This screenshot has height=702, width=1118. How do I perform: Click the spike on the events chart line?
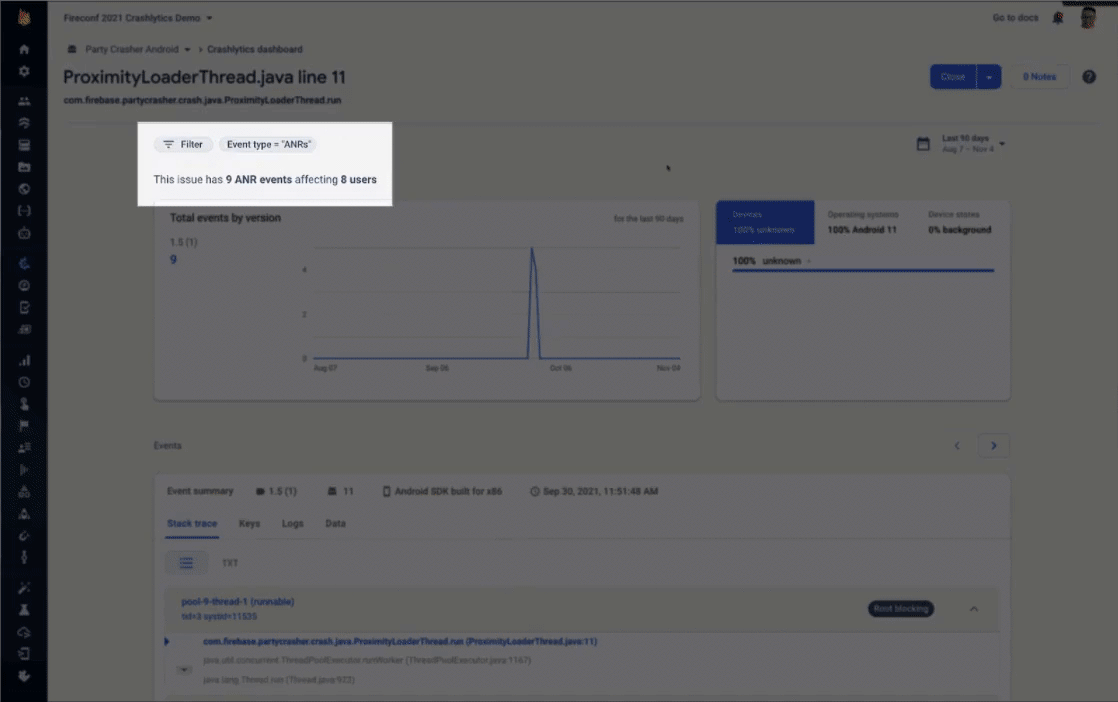[x=532, y=249]
